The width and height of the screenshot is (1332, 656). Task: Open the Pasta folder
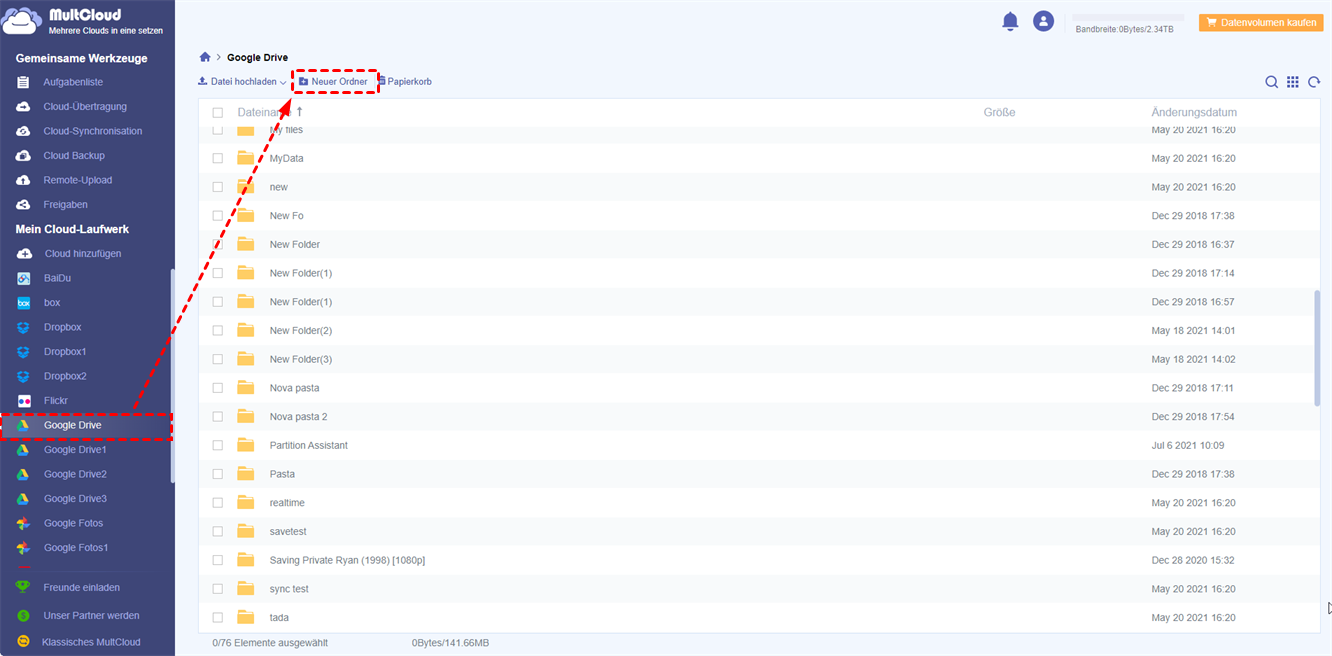[x=282, y=474]
